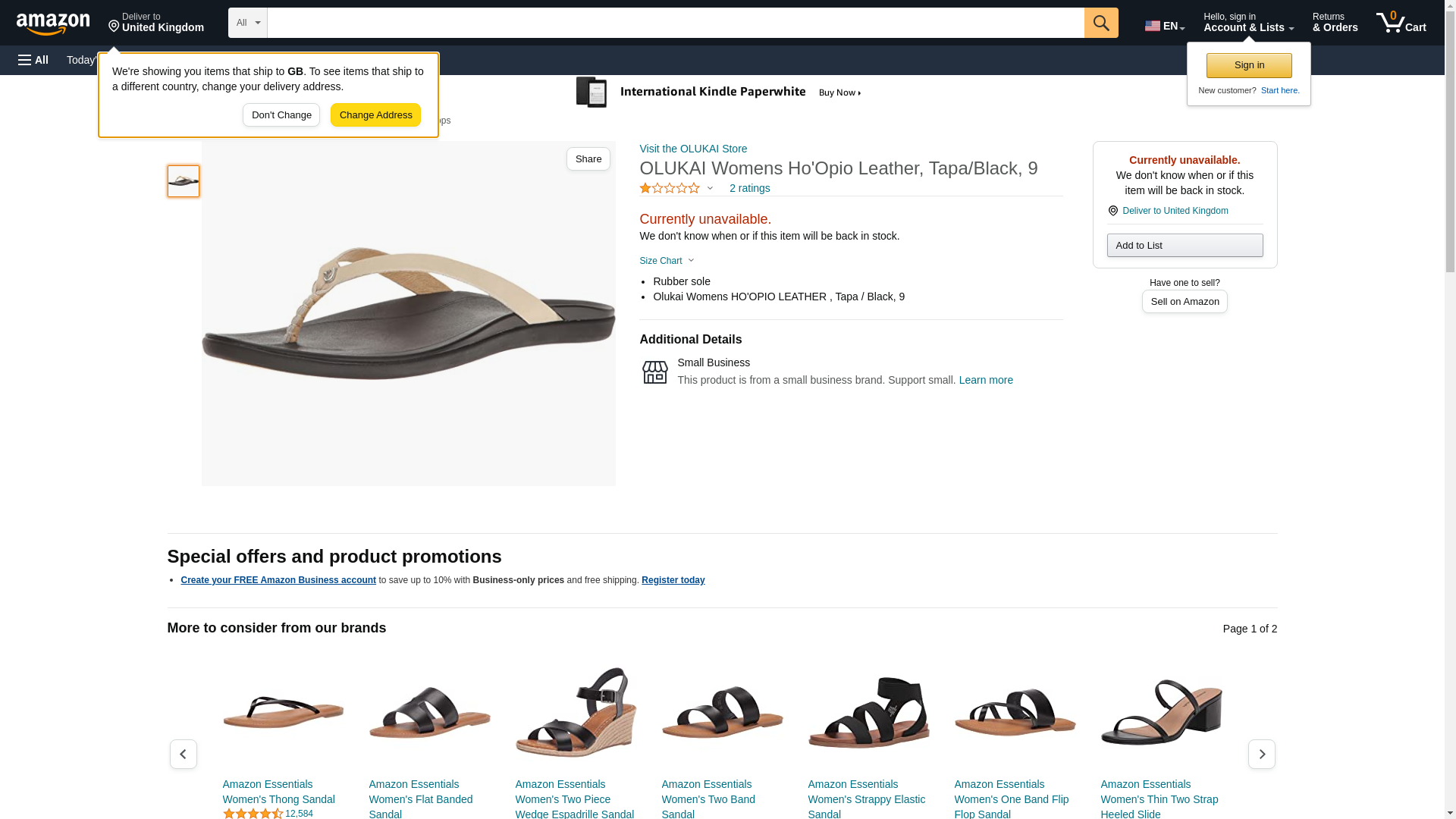Screen dimensions: 1456x819
Task: Select the sandal image thumbnail
Action: pos(184,181)
